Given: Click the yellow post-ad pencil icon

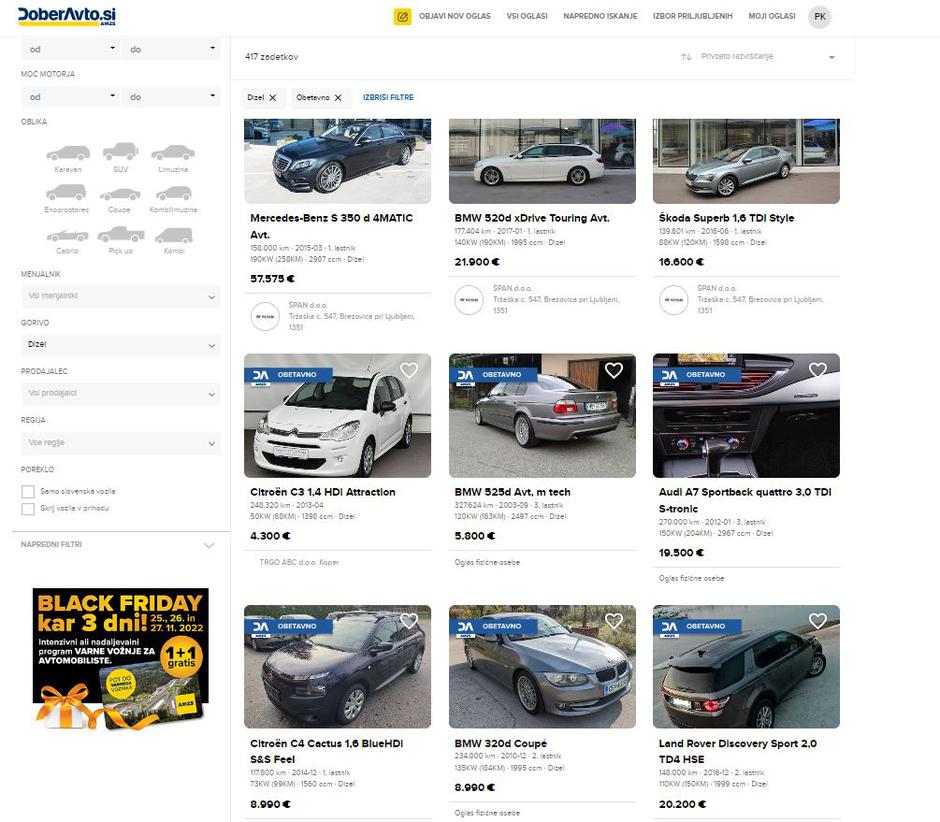Looking at the screenshot, I should [x=402, y=17].
